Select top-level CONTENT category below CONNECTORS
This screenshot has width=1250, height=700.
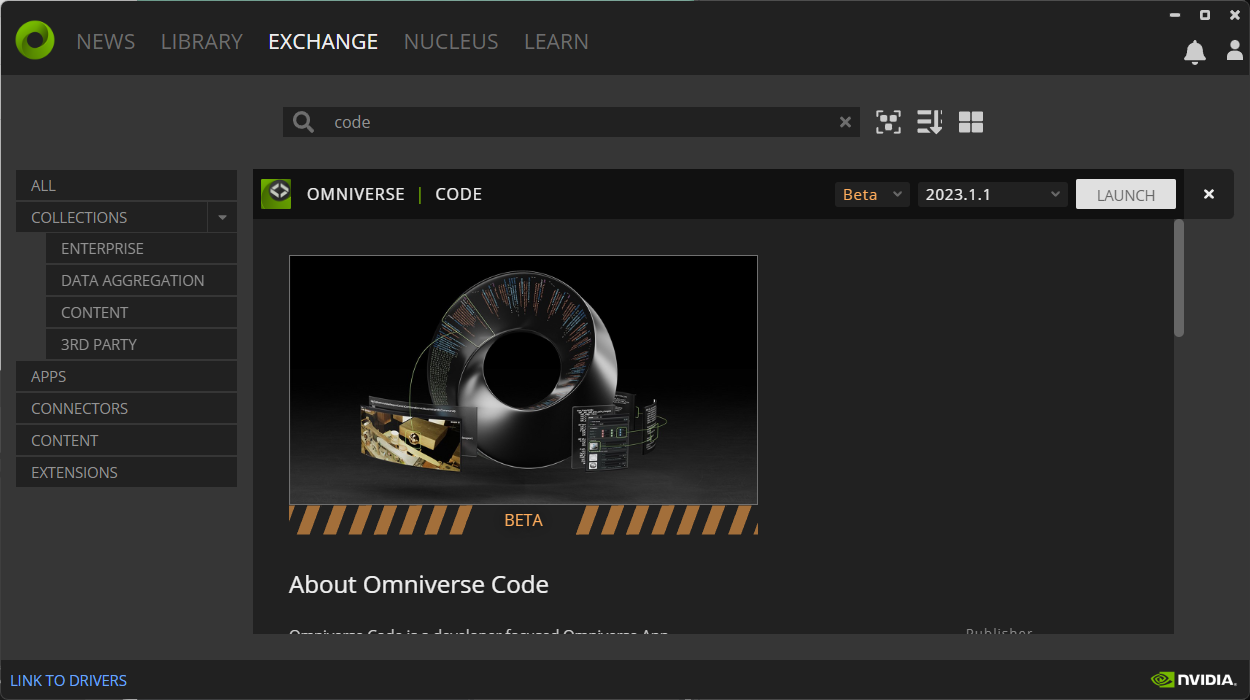126,440
